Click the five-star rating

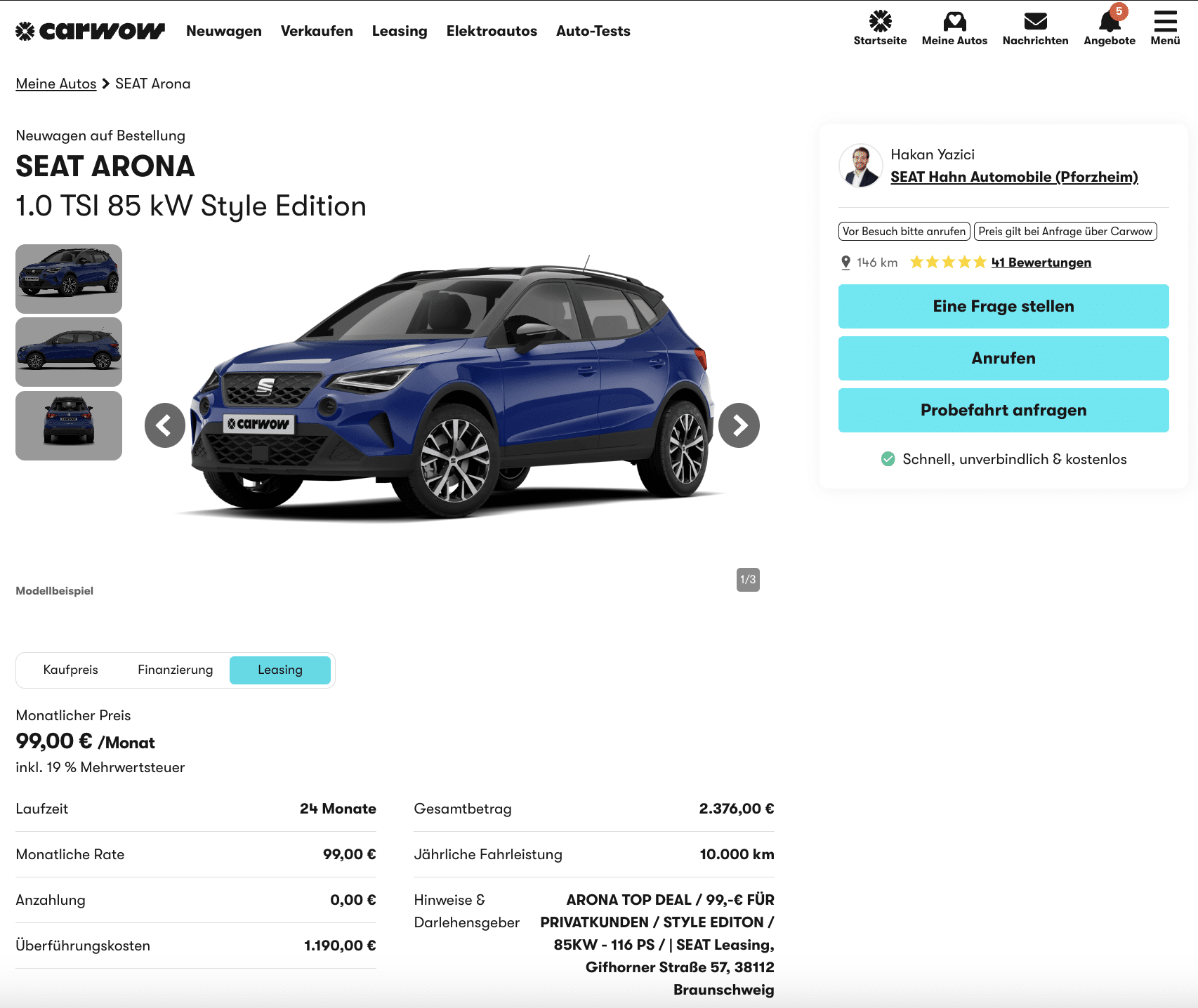pyautogui.click(x=948, y=263)
